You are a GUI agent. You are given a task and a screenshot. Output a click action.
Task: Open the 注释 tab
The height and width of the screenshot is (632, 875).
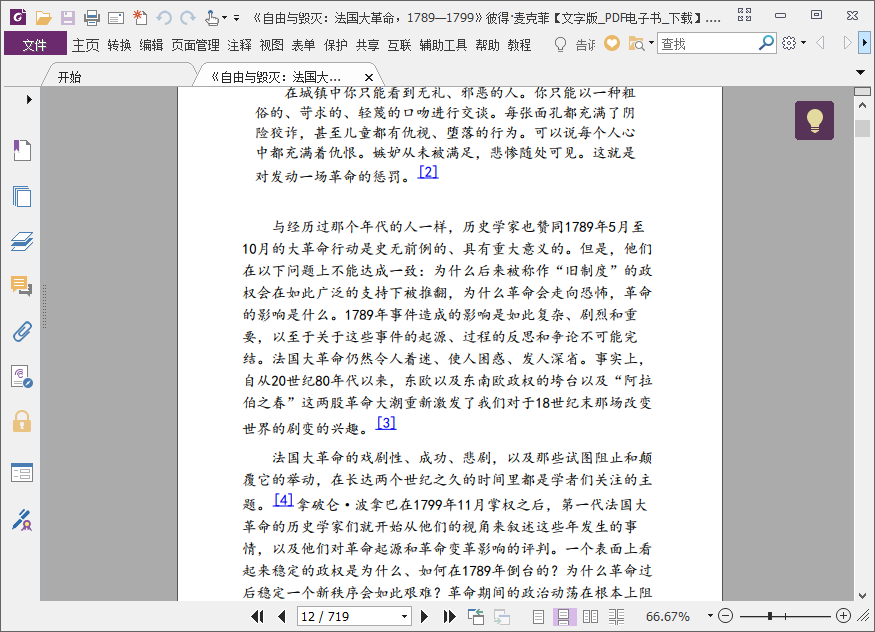point(239,45)
